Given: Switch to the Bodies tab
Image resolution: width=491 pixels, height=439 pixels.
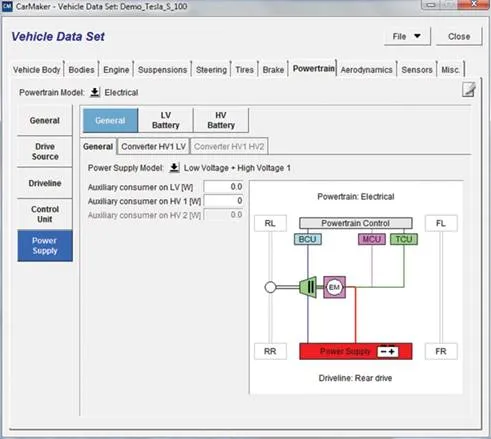Looking at the screenshot, I should point(81,70).
